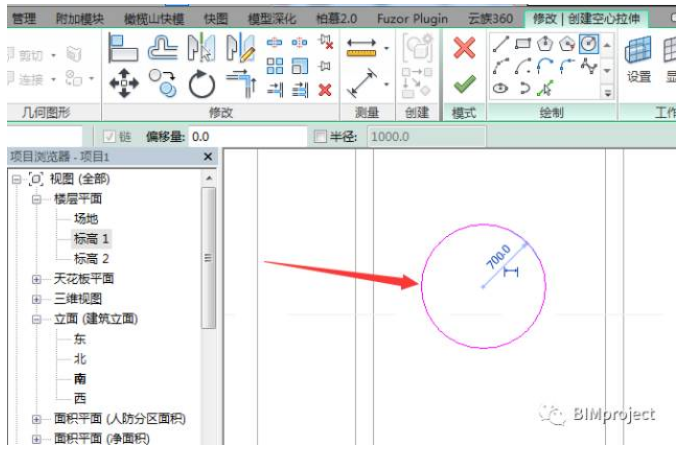Viewport: 680px width, 452px height.
Task: Collapse 视图 (全部) tree node
Action: click(x=16, y=179)
